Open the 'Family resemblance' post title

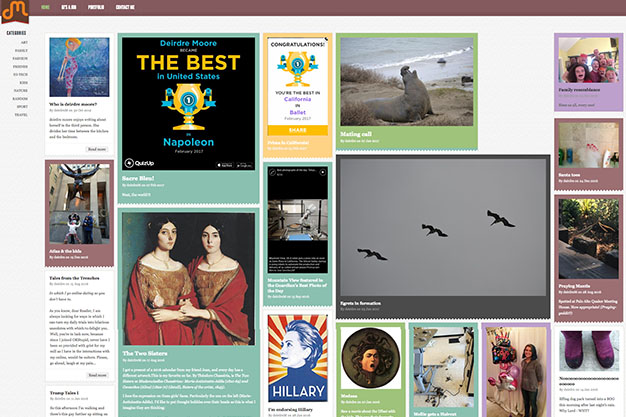[579, 90]
